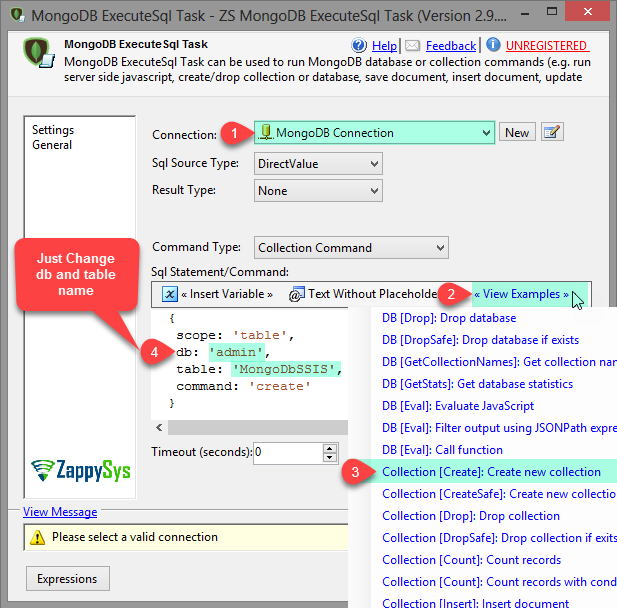Decrease Timeout with the down arrow

pos(330,458)
